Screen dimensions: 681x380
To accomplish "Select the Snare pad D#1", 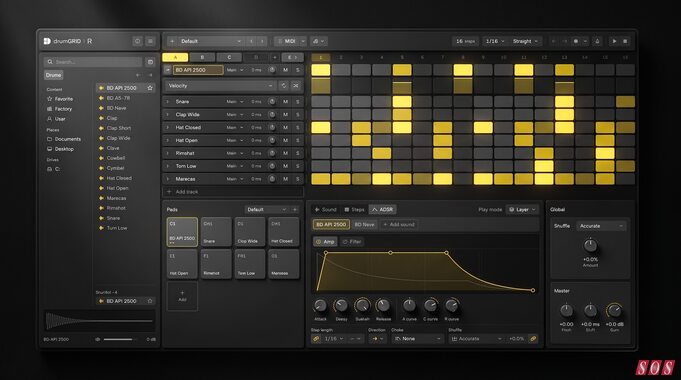I will coord(216,232).
